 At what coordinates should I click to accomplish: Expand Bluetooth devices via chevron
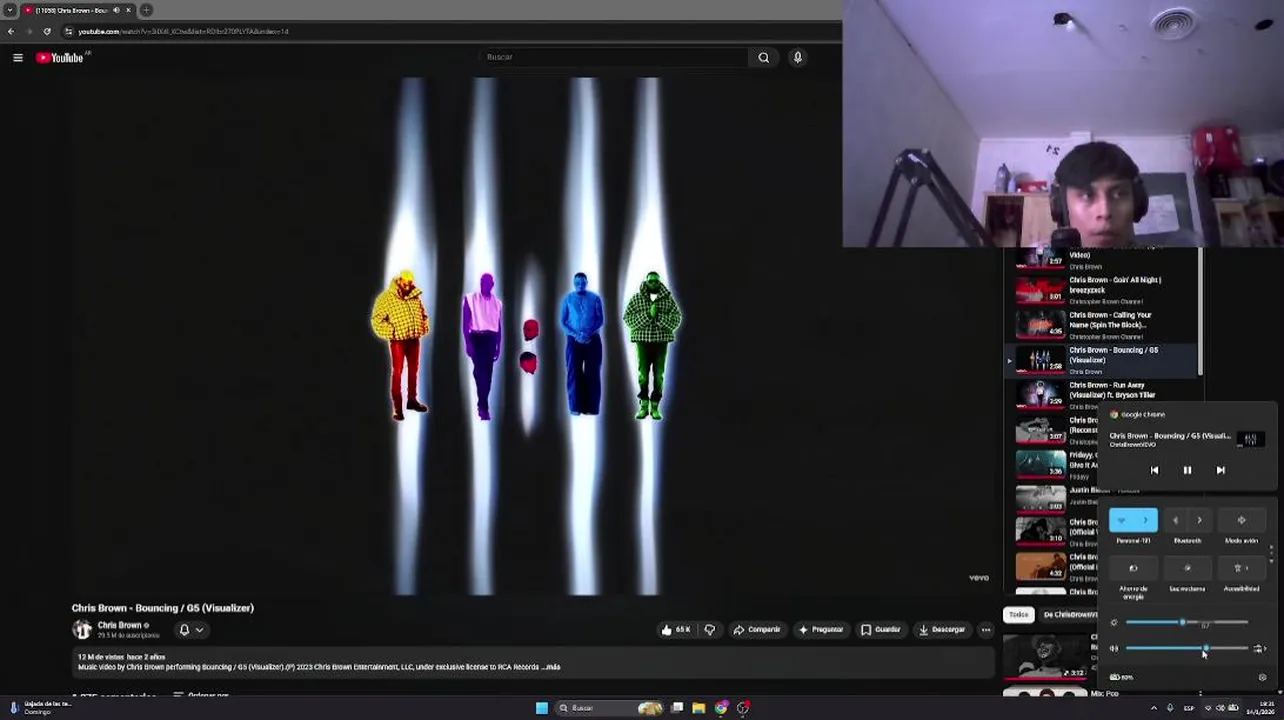click(x=1200, y=520)
